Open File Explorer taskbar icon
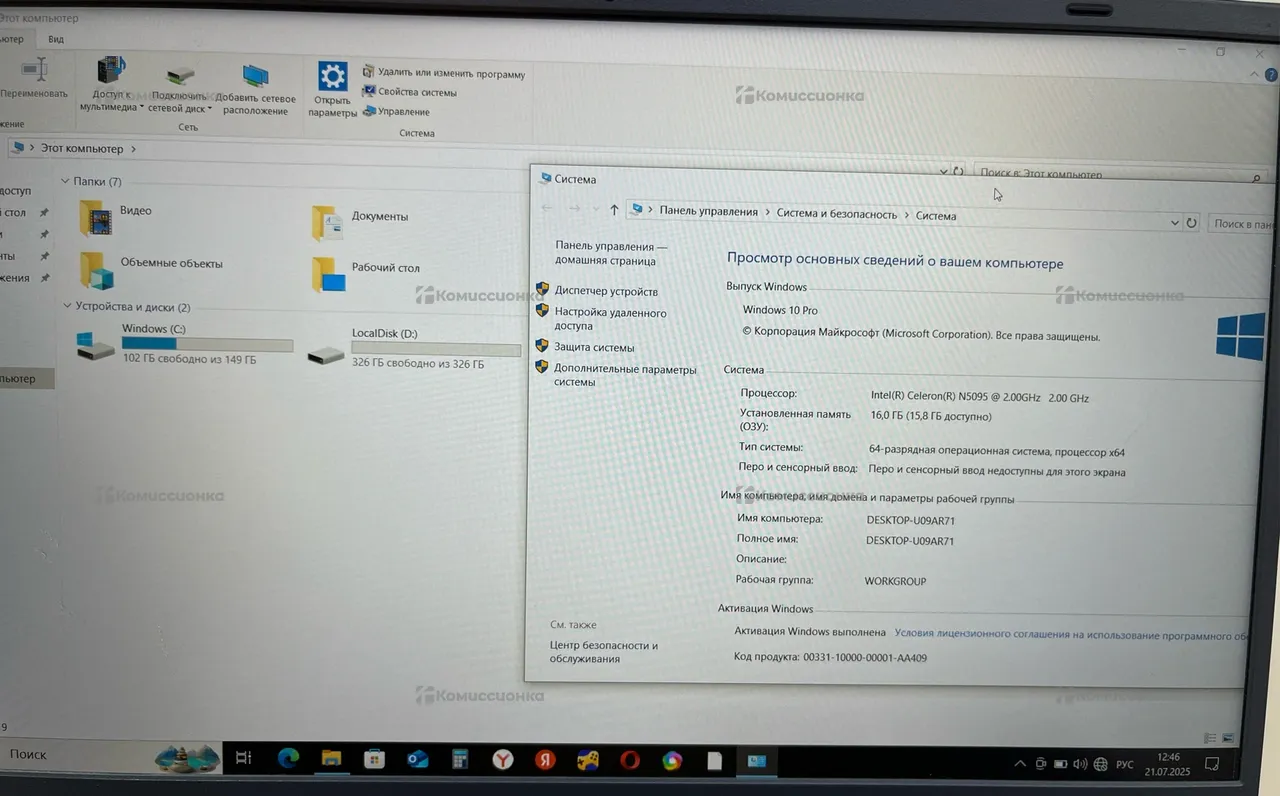The image size is (1280, 796). tap(331, 758)
